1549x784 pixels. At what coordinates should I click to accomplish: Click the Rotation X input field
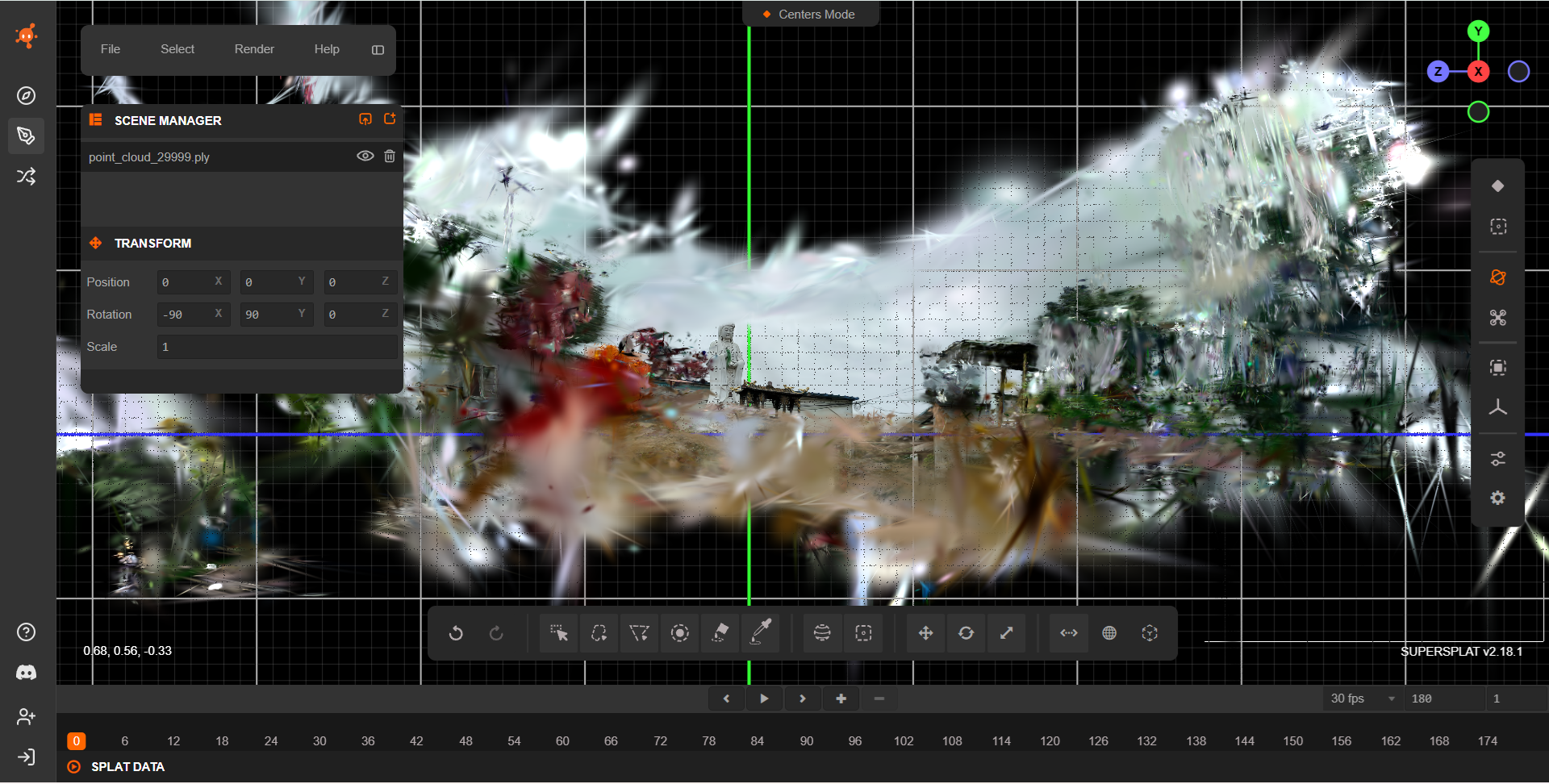point(194,315)
